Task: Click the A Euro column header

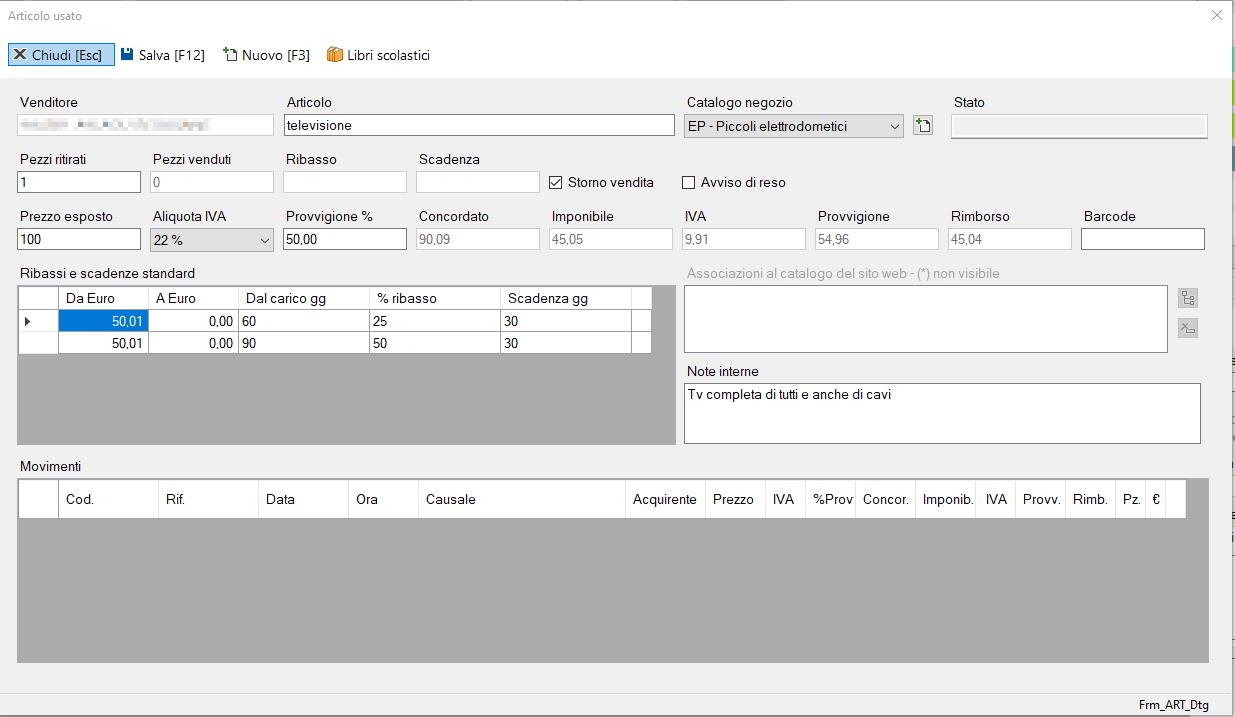Action: pyautogui.click(x=193, y=298)
